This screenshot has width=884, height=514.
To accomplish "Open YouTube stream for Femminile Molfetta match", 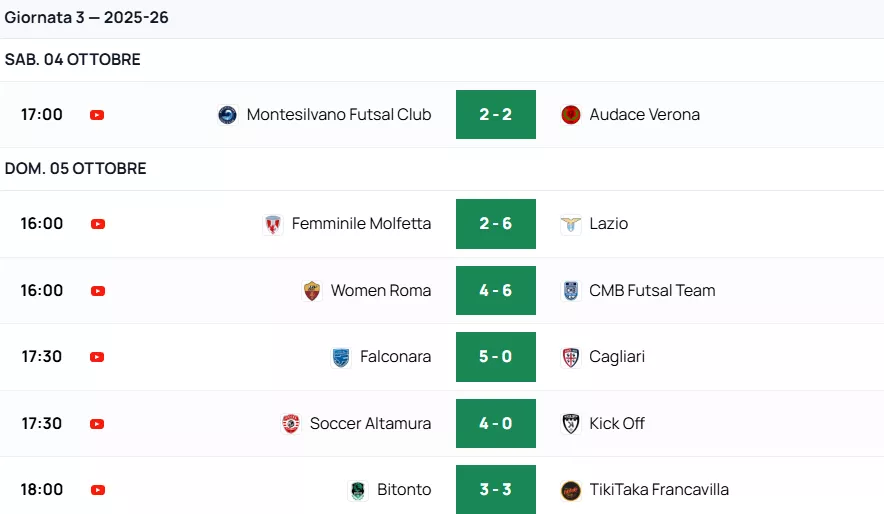I will coord(97,224).
